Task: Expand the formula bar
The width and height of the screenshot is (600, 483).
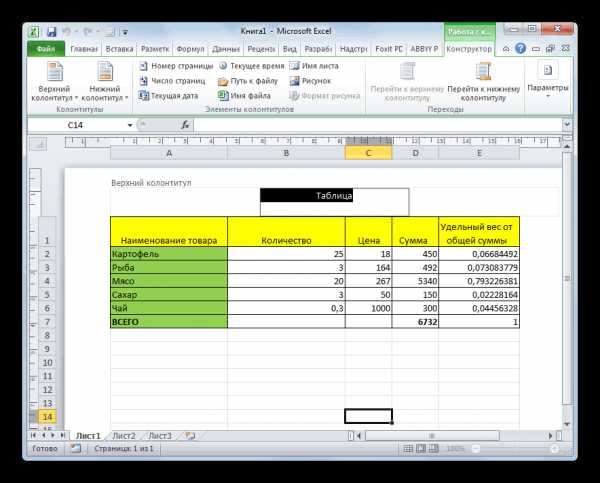Action: click(567, 125)
